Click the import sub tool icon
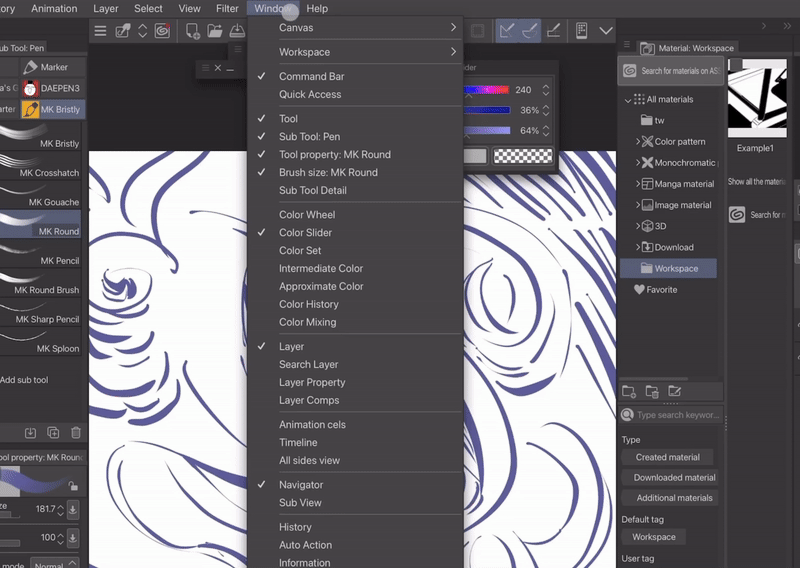800x568 pixels. point(31,433)
